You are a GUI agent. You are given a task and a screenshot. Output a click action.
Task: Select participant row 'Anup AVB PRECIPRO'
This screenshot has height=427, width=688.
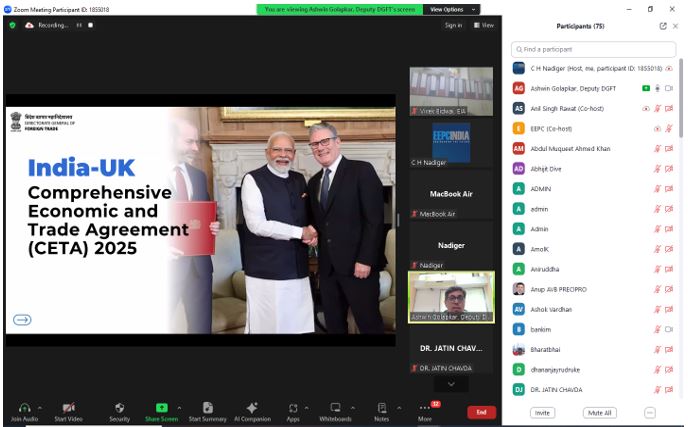click(593, 289)
